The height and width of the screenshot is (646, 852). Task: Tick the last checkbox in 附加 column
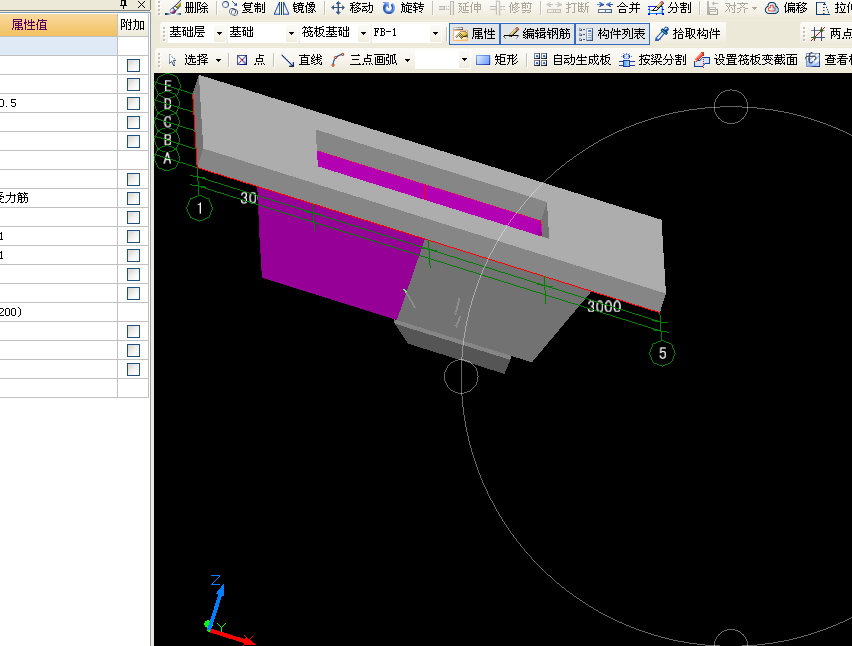133,369
